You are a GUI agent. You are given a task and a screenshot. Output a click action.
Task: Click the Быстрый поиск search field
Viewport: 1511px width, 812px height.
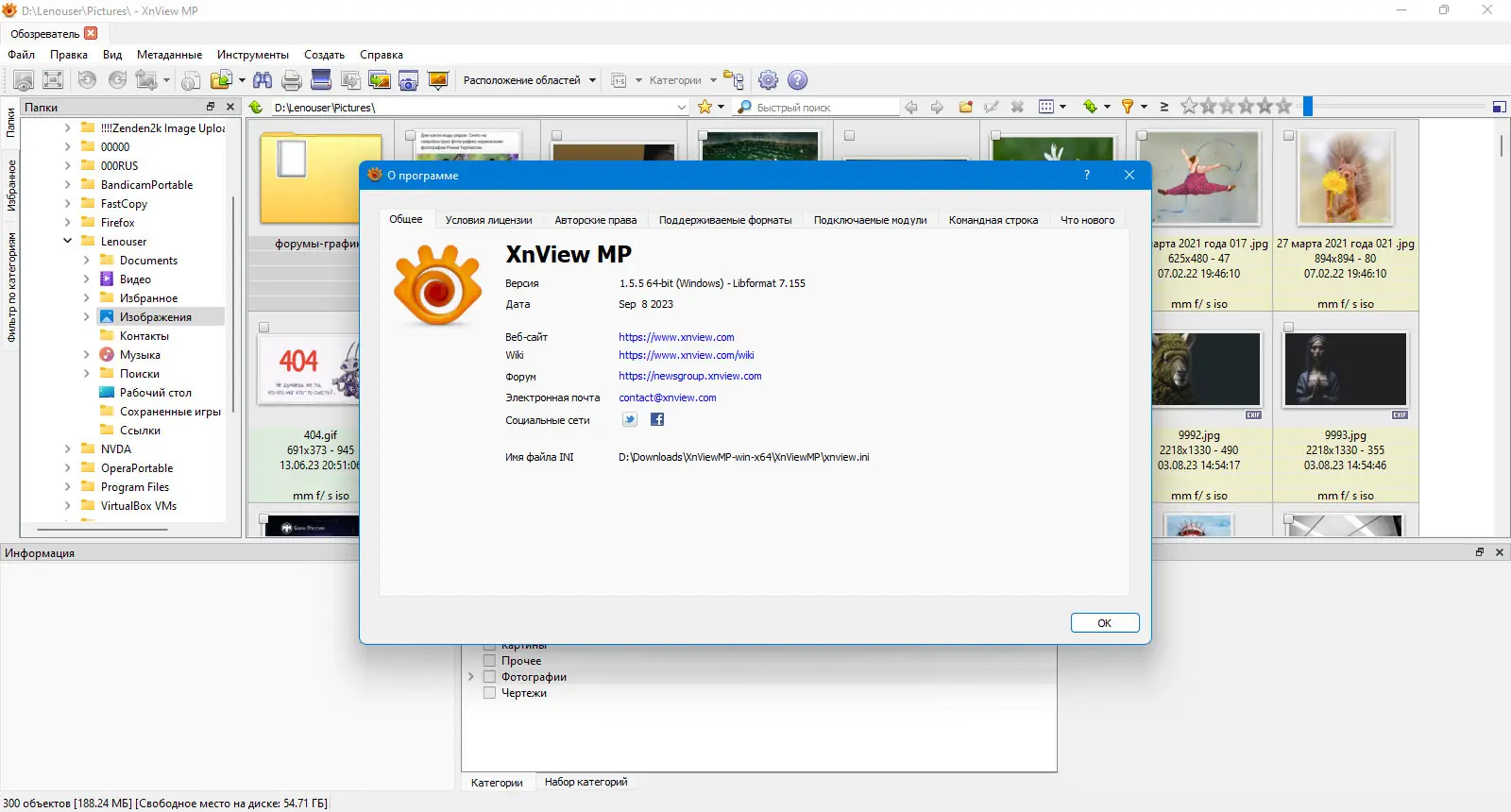click(818, 108)
